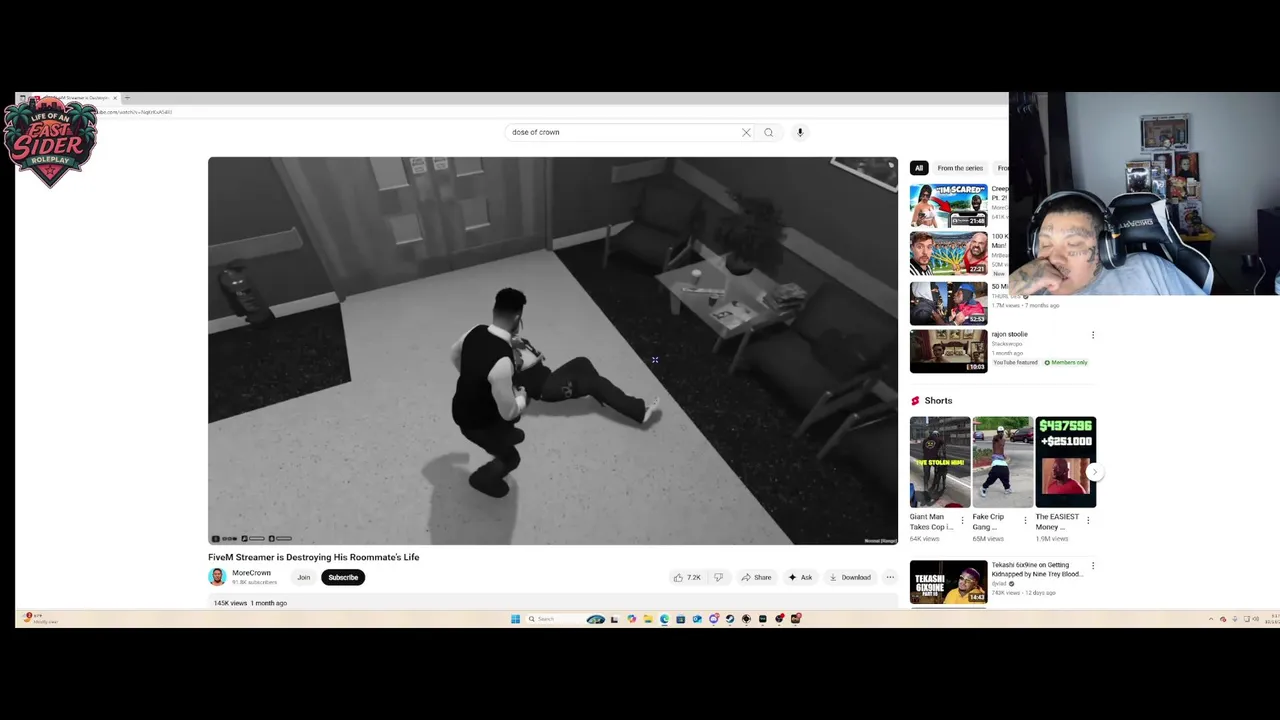Image resolution: width=1280 pixels, height=720 pixels.
Task: Open options menu for rajon stoolie video
Action: pos(1092,335)
